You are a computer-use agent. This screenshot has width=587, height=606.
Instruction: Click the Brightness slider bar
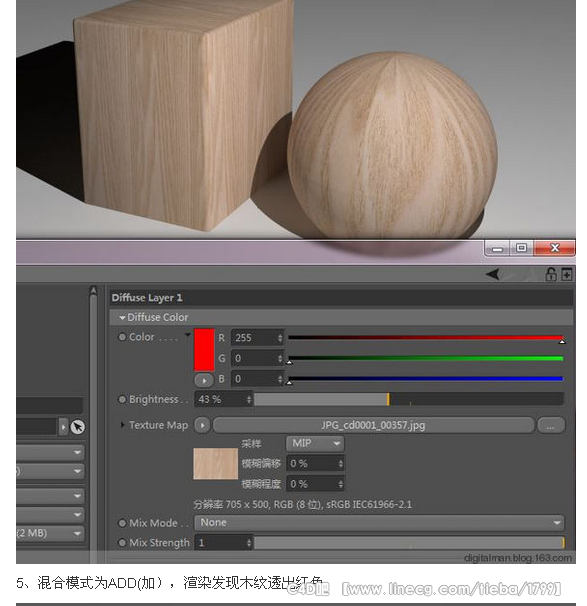pos(408,399)
